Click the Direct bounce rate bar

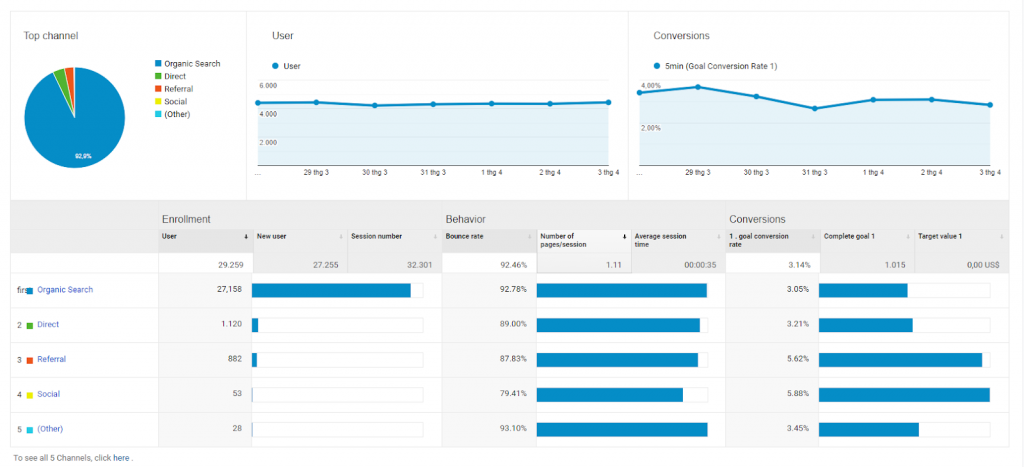(x=618, y=325)
